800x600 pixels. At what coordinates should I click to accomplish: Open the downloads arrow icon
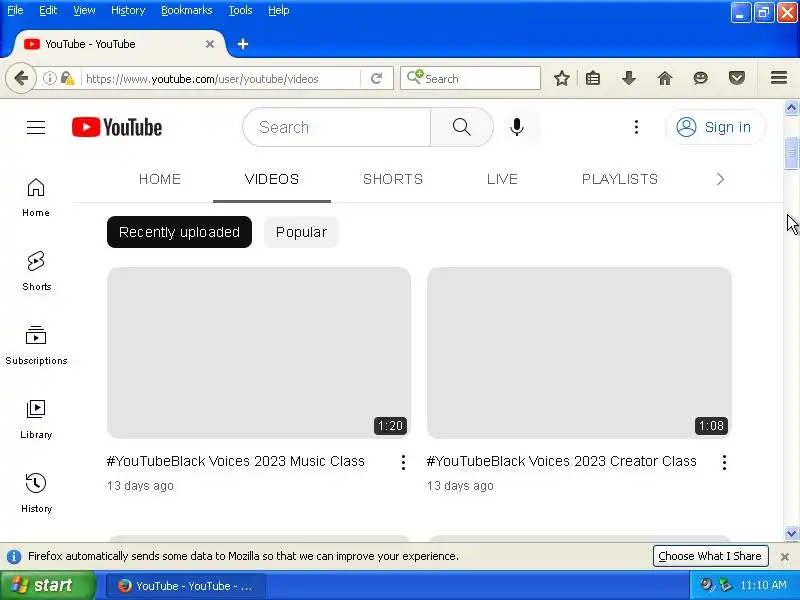[629, 79]
